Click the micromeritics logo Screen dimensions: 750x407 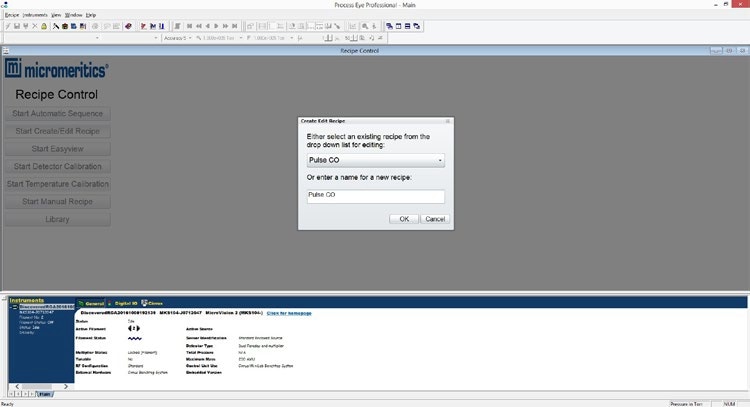56,69
